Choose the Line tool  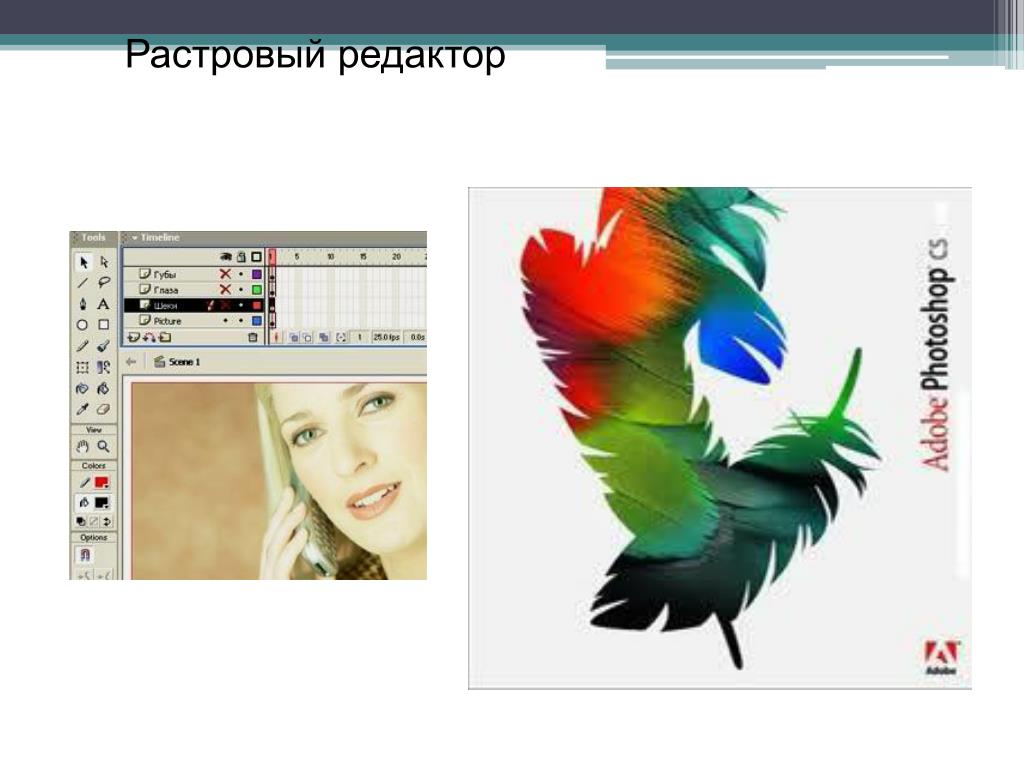[83, 283]
